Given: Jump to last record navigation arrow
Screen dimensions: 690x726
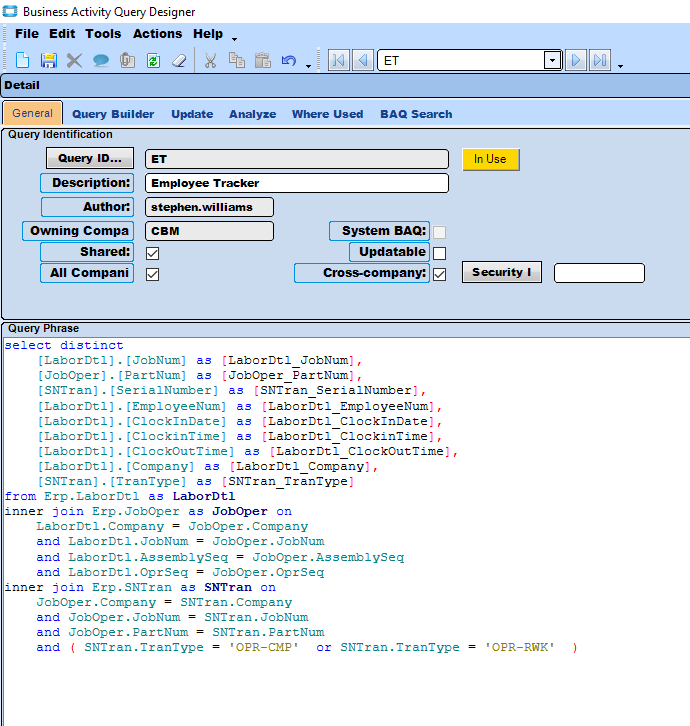Looking at the screenshot, I should pos(600,61).
